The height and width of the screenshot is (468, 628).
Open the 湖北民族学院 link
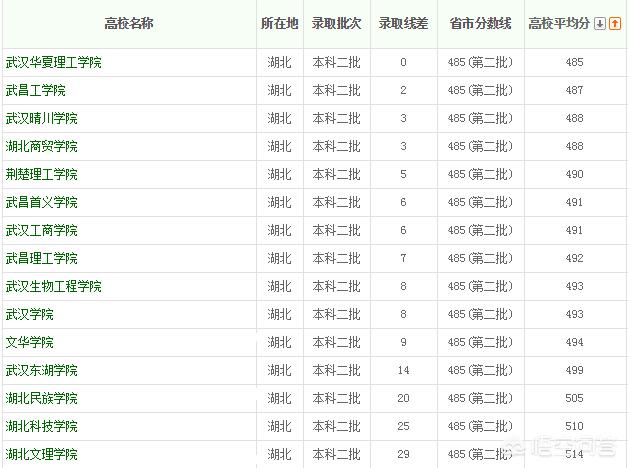click(42, 399)
